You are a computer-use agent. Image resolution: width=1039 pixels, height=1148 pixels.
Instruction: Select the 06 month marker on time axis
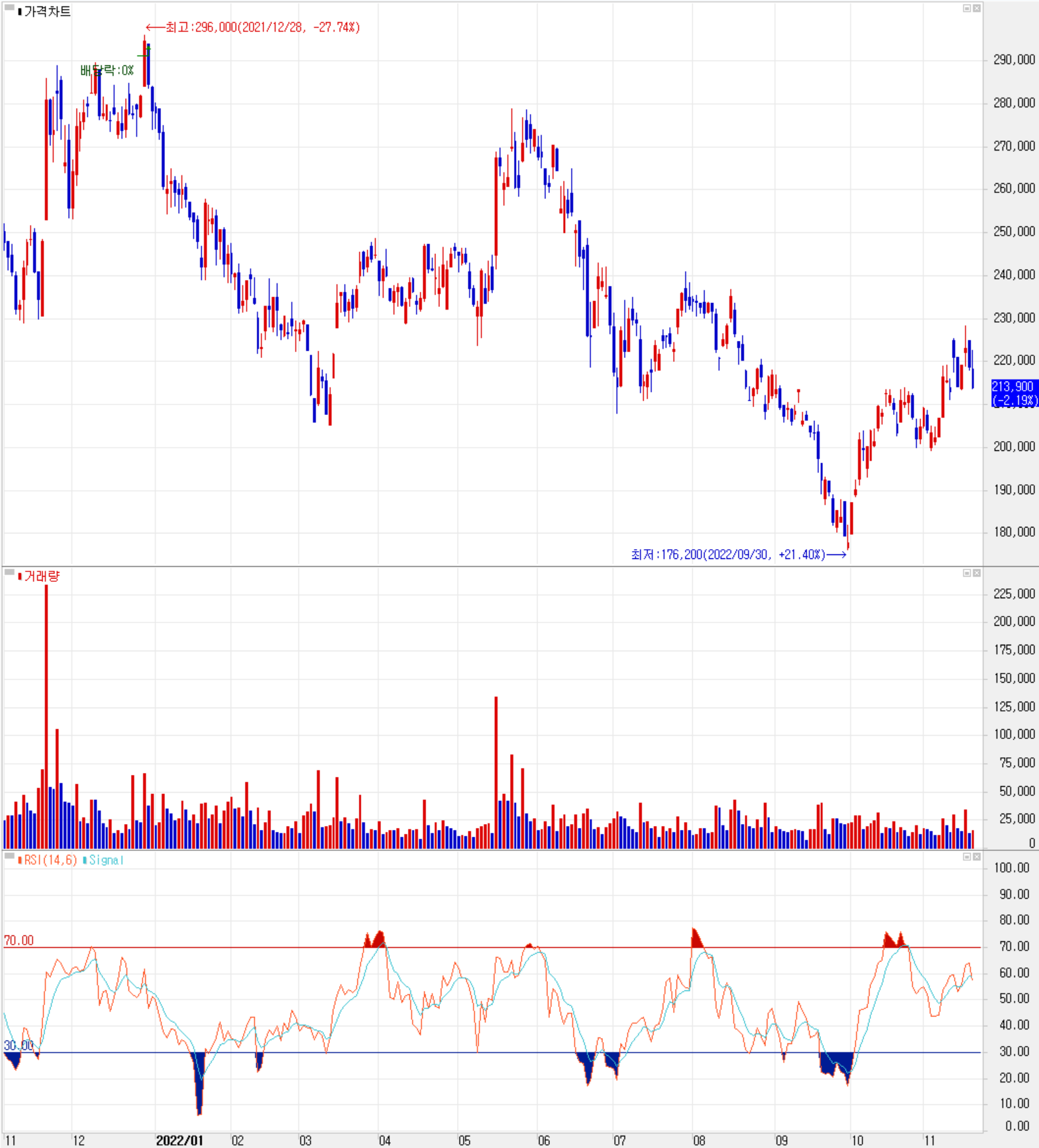(544, 1140)
